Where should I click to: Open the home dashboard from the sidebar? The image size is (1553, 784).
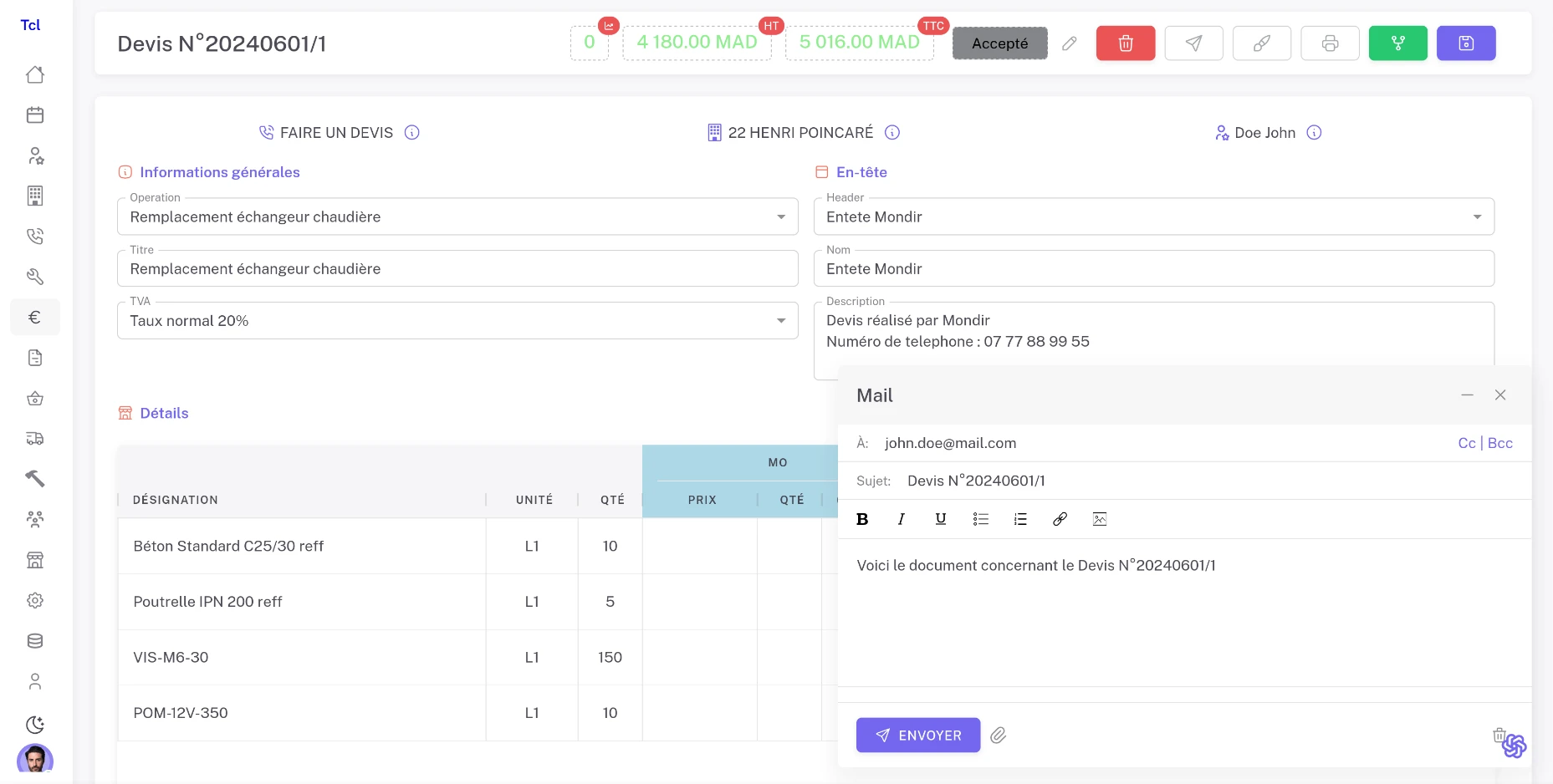pyautogui.click(x=34, y=74)
